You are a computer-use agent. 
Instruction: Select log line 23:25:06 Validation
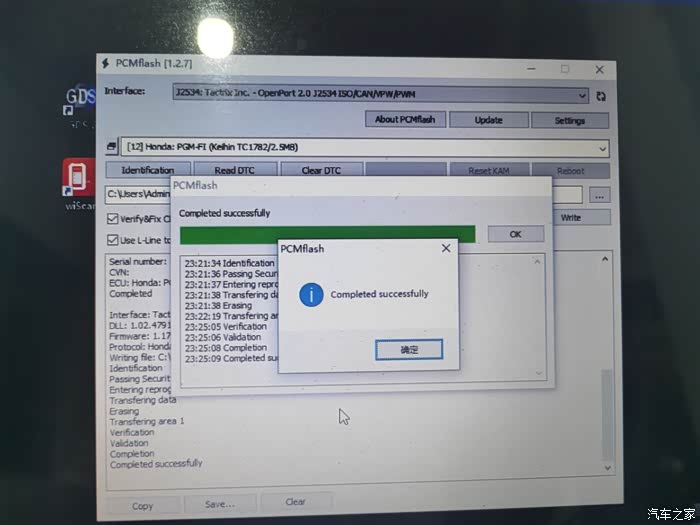[223, 337]
